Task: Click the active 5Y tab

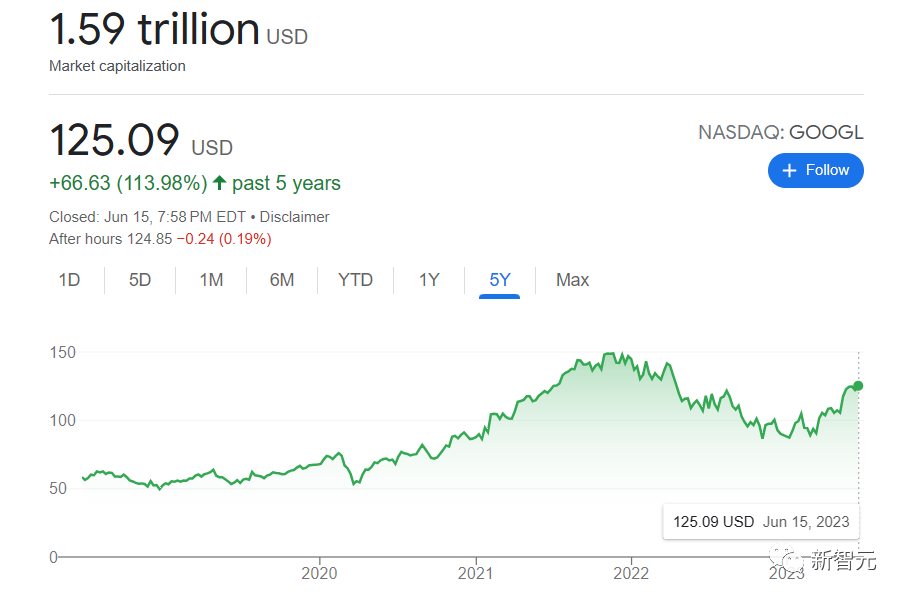Action: coord(500,280)
